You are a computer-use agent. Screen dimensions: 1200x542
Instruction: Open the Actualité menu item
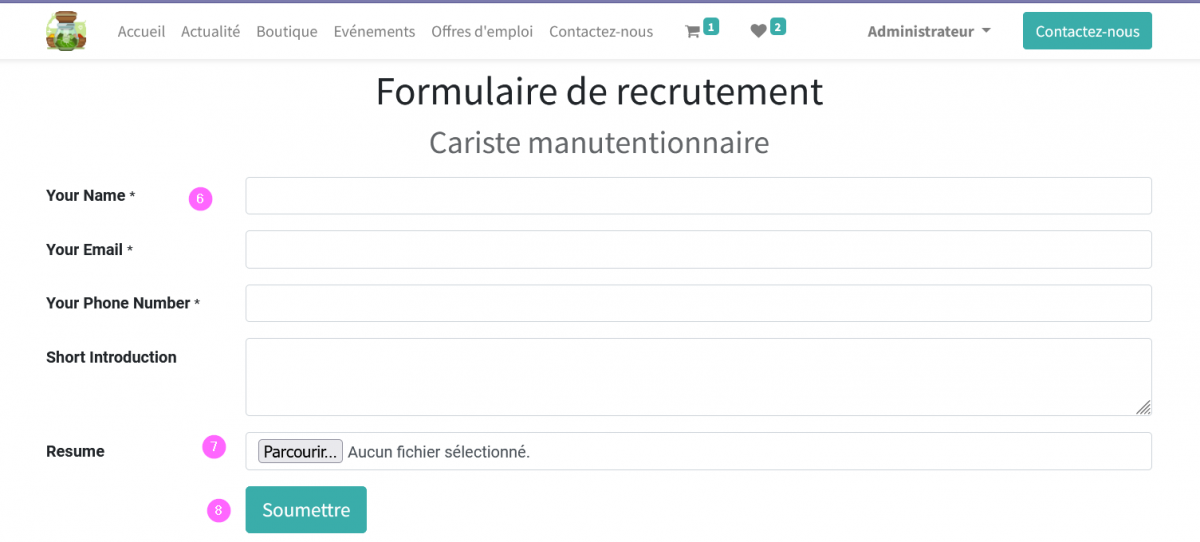click(x=210, y=31)
